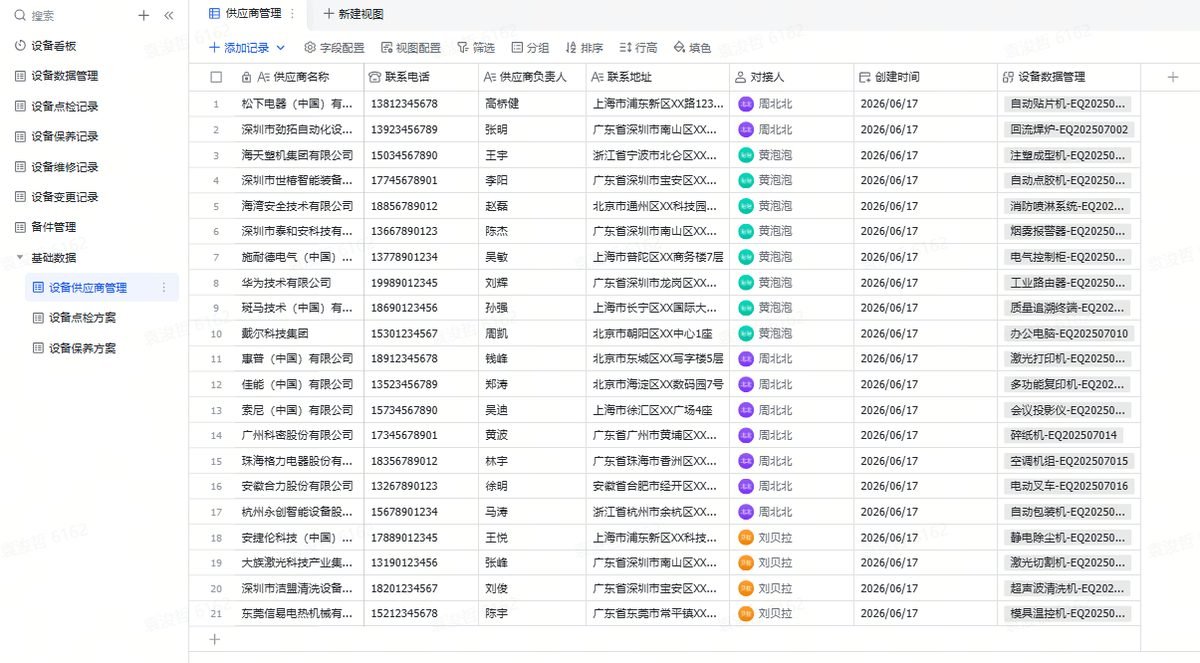Click 添加记录 button

(239, 47)
